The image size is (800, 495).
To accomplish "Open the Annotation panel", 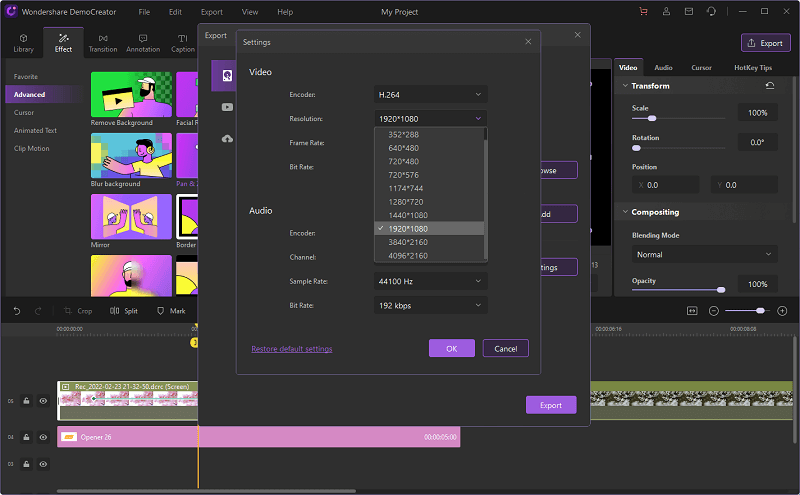I will coord(143,43).
